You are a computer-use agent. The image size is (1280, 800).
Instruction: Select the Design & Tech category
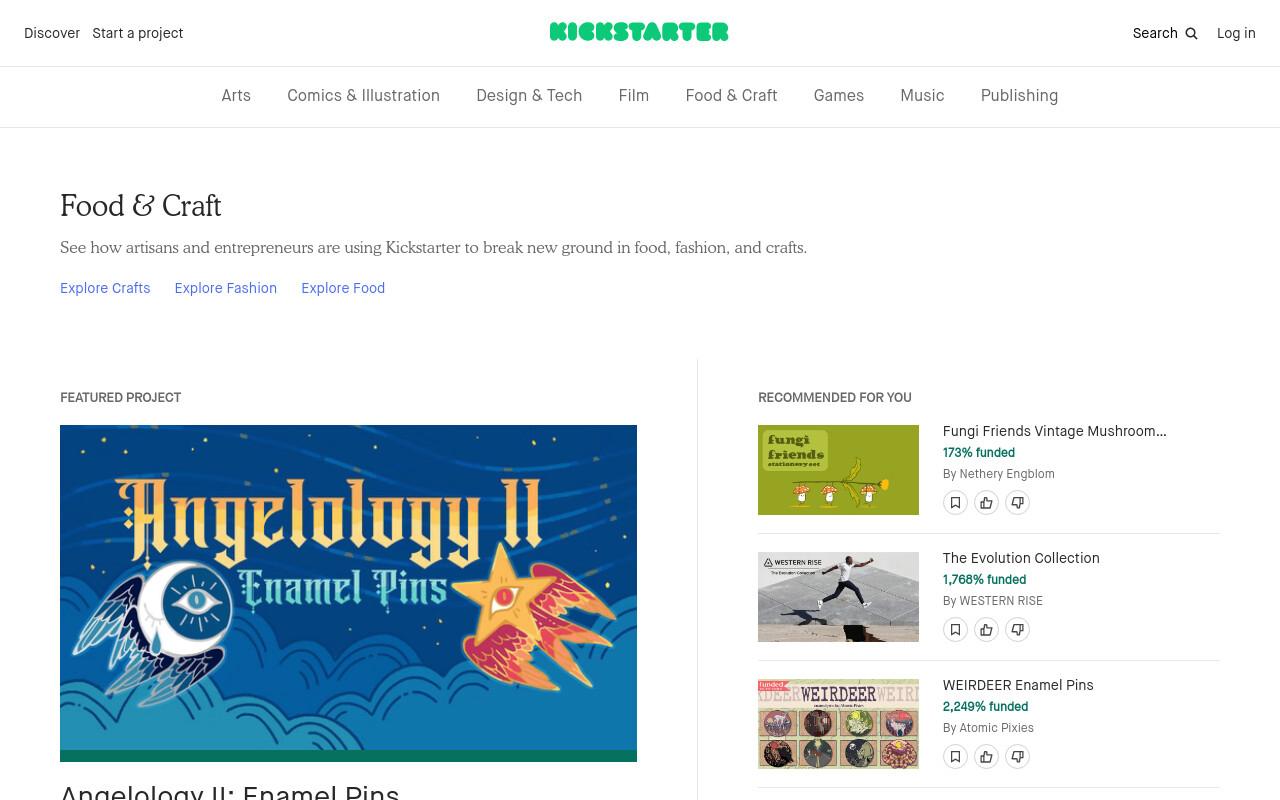pyautogui.click(x=529, y=96)
